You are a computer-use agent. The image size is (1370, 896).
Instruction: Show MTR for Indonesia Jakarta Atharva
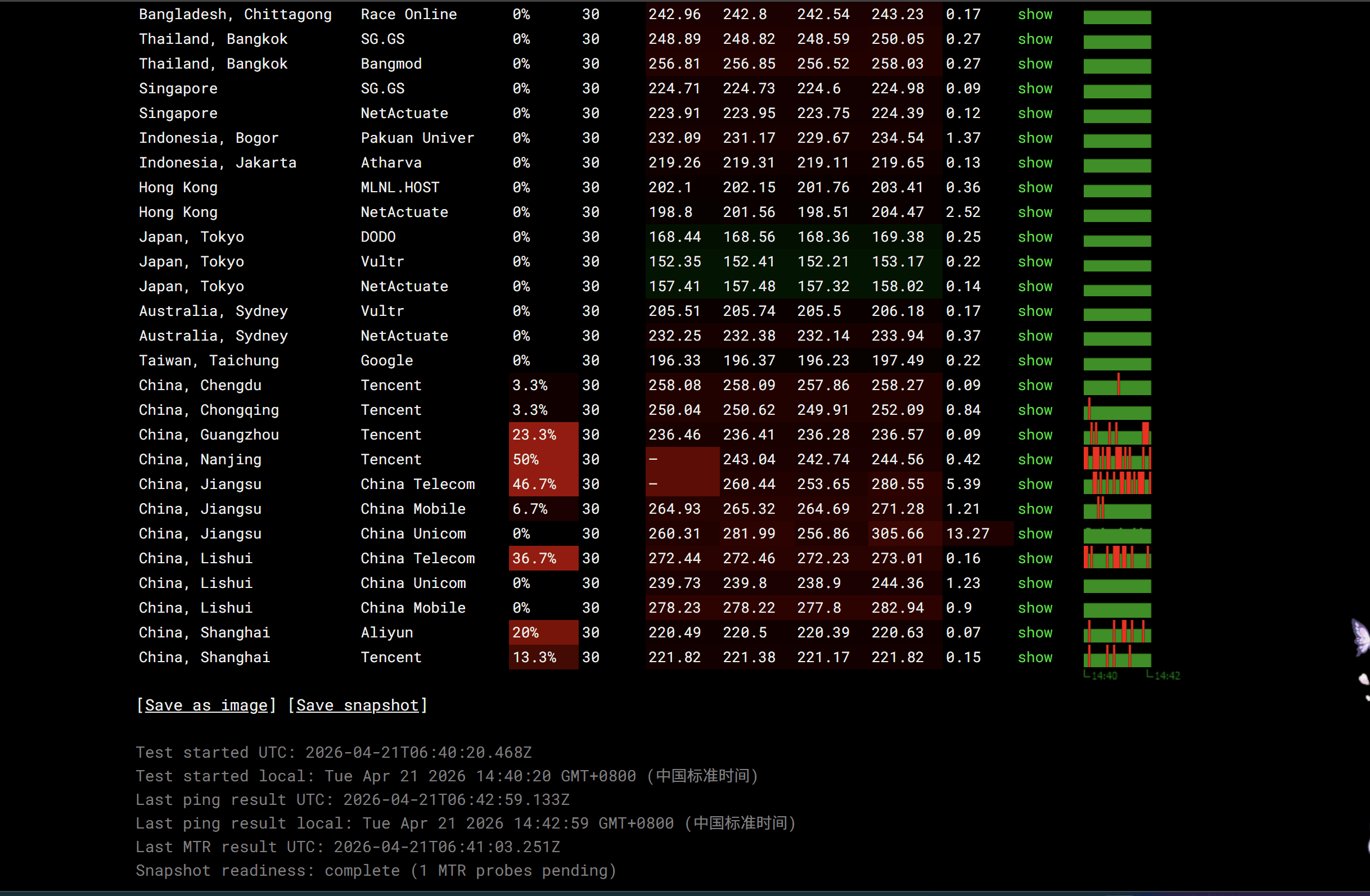(x=1035, y=163)
